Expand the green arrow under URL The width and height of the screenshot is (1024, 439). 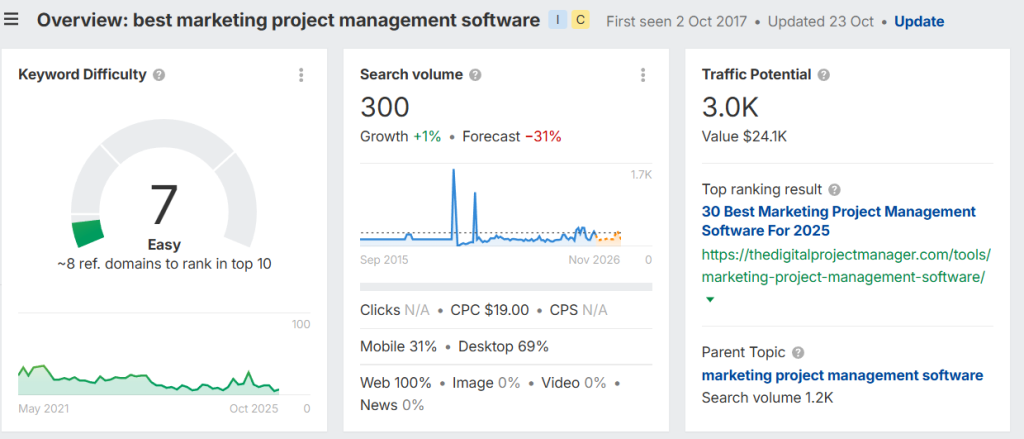(710, 300)
